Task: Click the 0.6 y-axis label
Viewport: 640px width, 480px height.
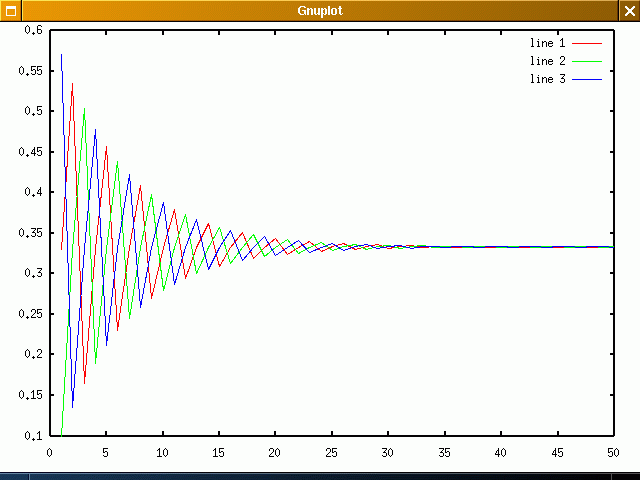Action: pos(34,30)
